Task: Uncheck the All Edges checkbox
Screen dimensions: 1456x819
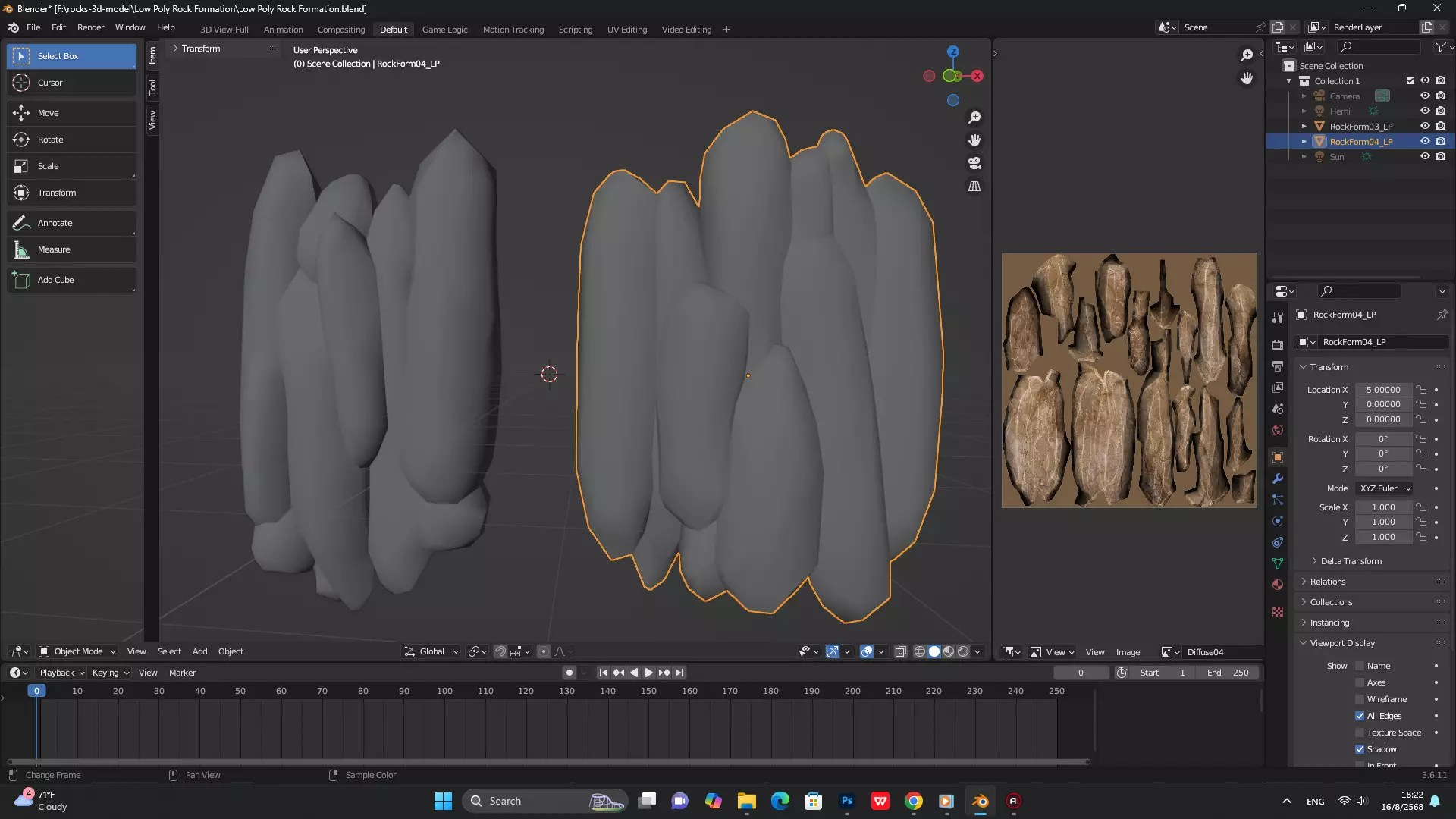Action: 1360,716
